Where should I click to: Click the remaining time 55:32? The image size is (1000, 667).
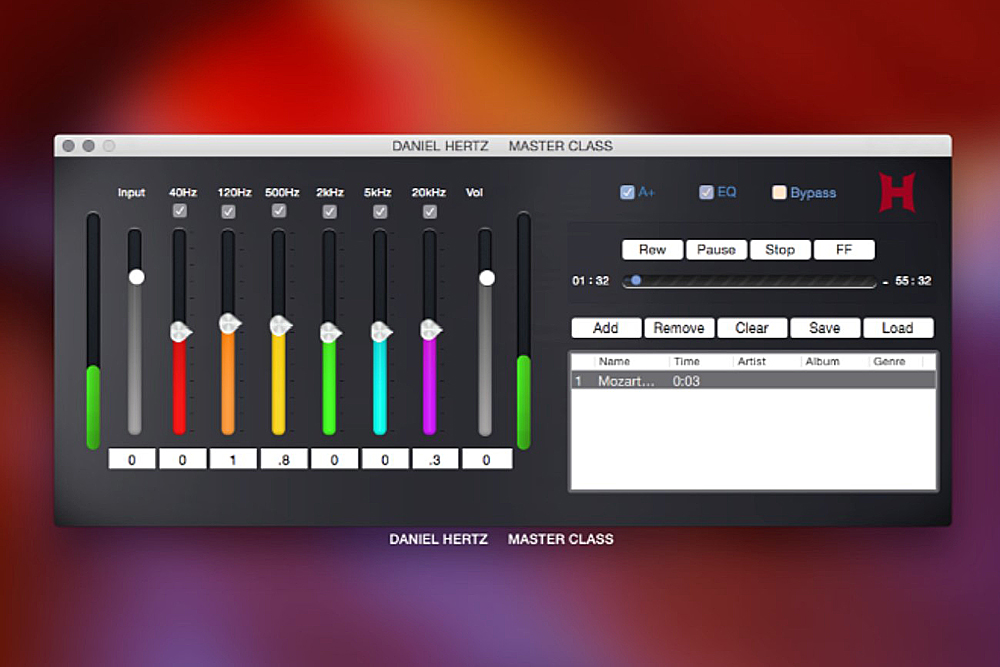913,281
